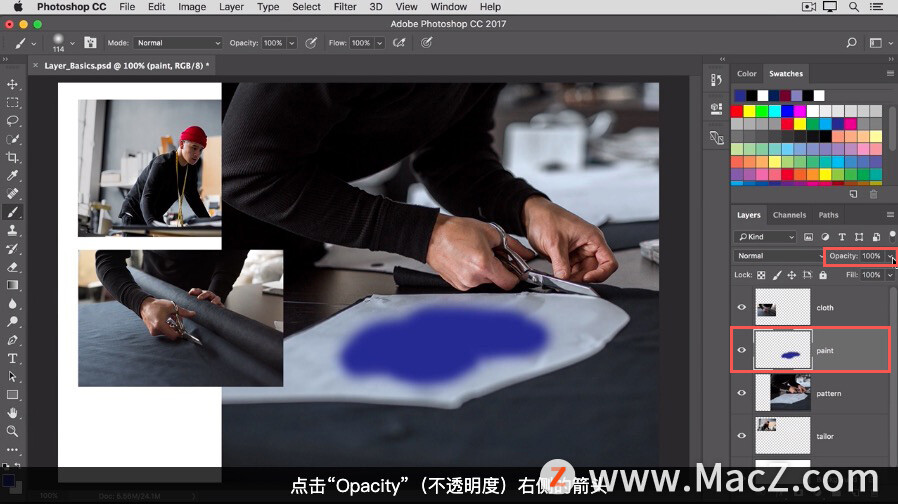Select the Move tool
The image size is (898, 504).
point(13,84)
